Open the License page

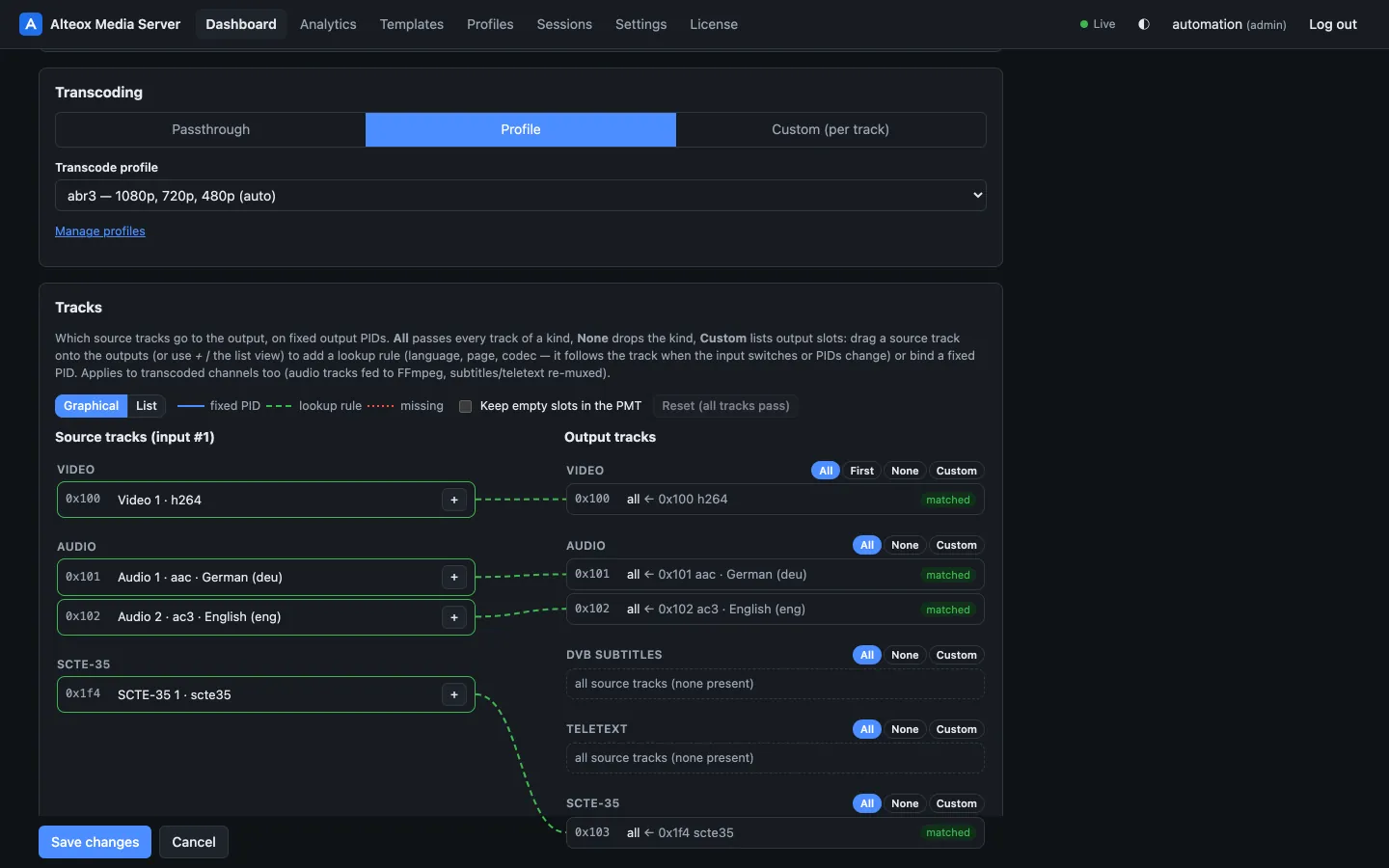[x=714, y=24]
